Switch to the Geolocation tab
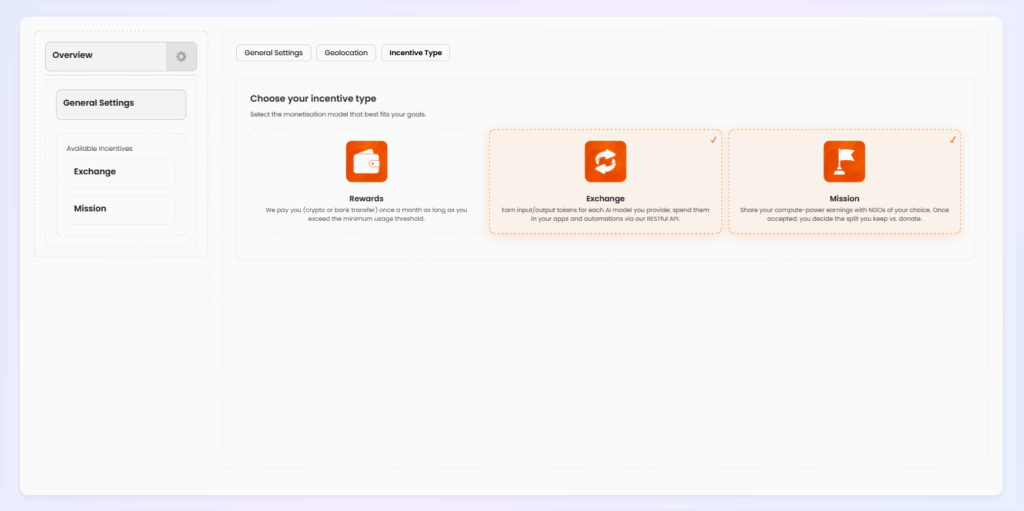The image size is (1024, 511). tap(346, 53)
